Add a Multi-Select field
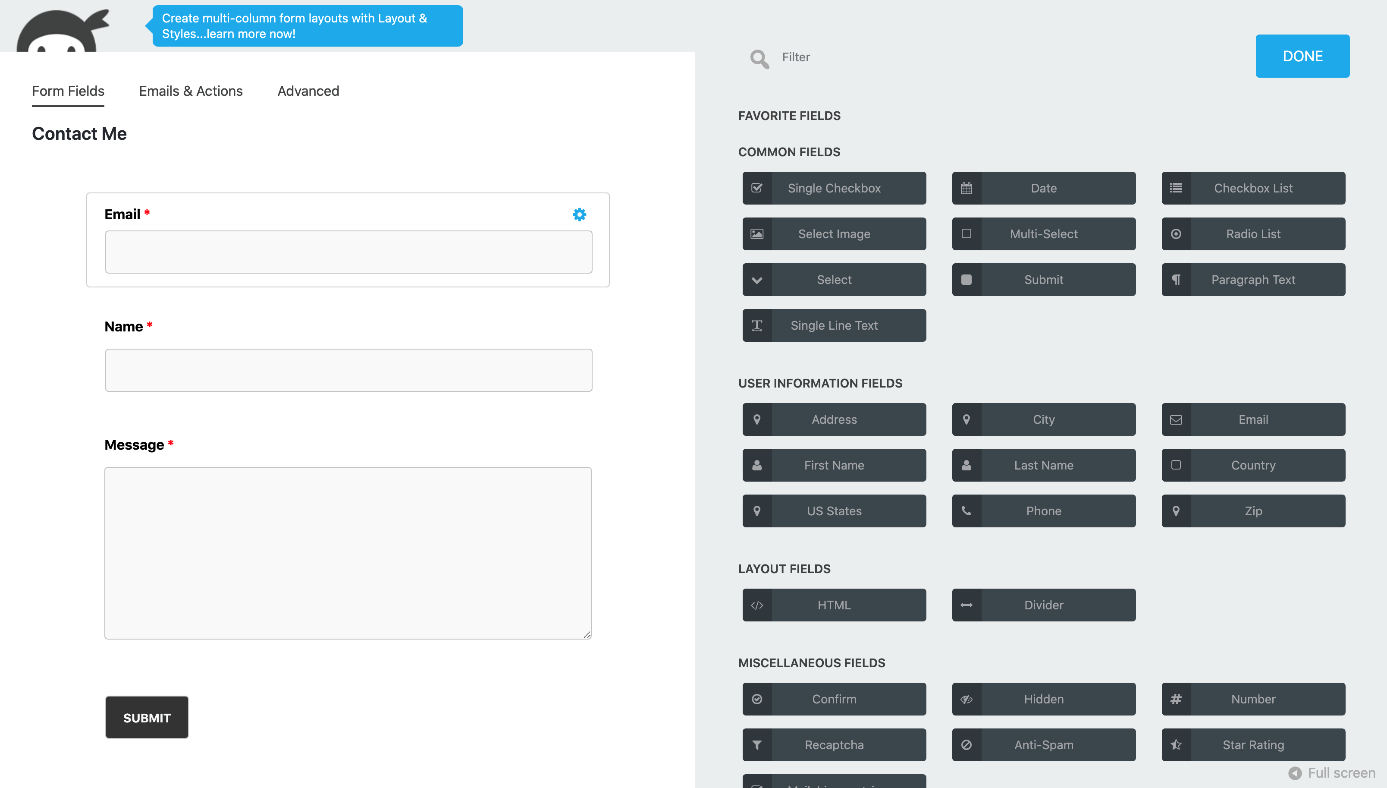This screenshot has width=1387, height=788. pyautogui.click(x=1043, y=234)
